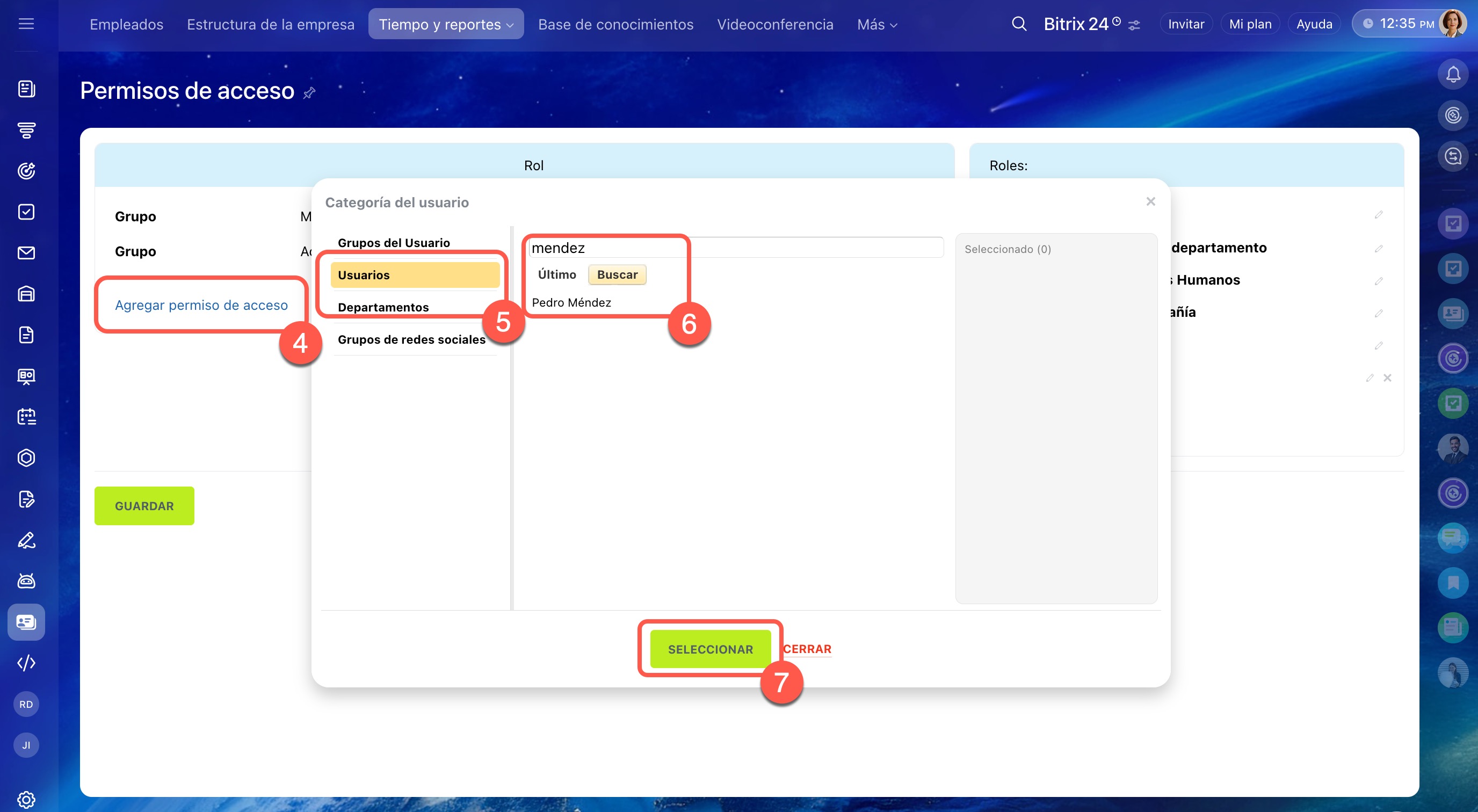Image resolution: width=1478 pixels, height=812 pixels.
Task: Expand the Más menu
Action: [x=876, y=24]
